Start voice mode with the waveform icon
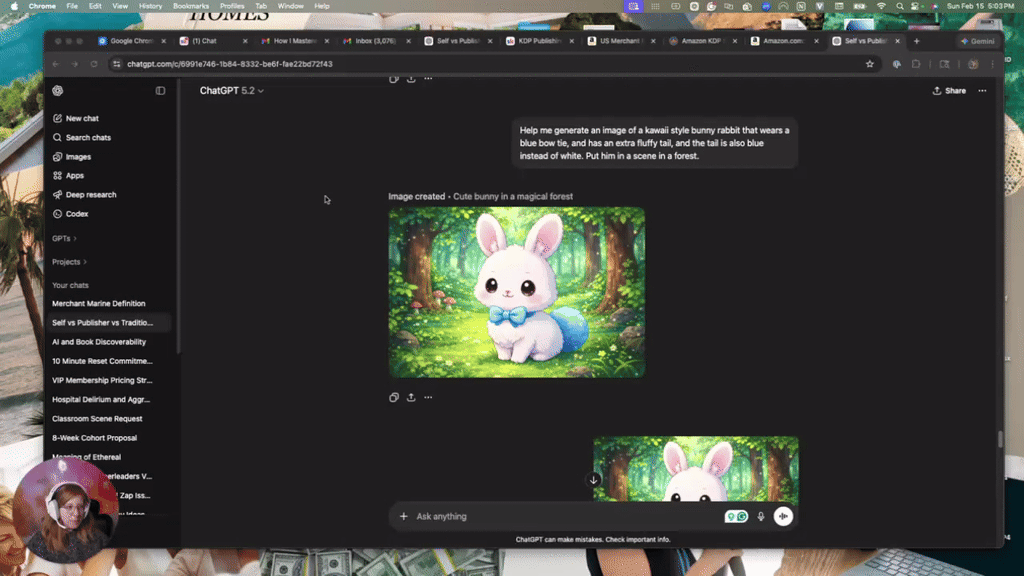1024x576 pixels. [783, 516]
